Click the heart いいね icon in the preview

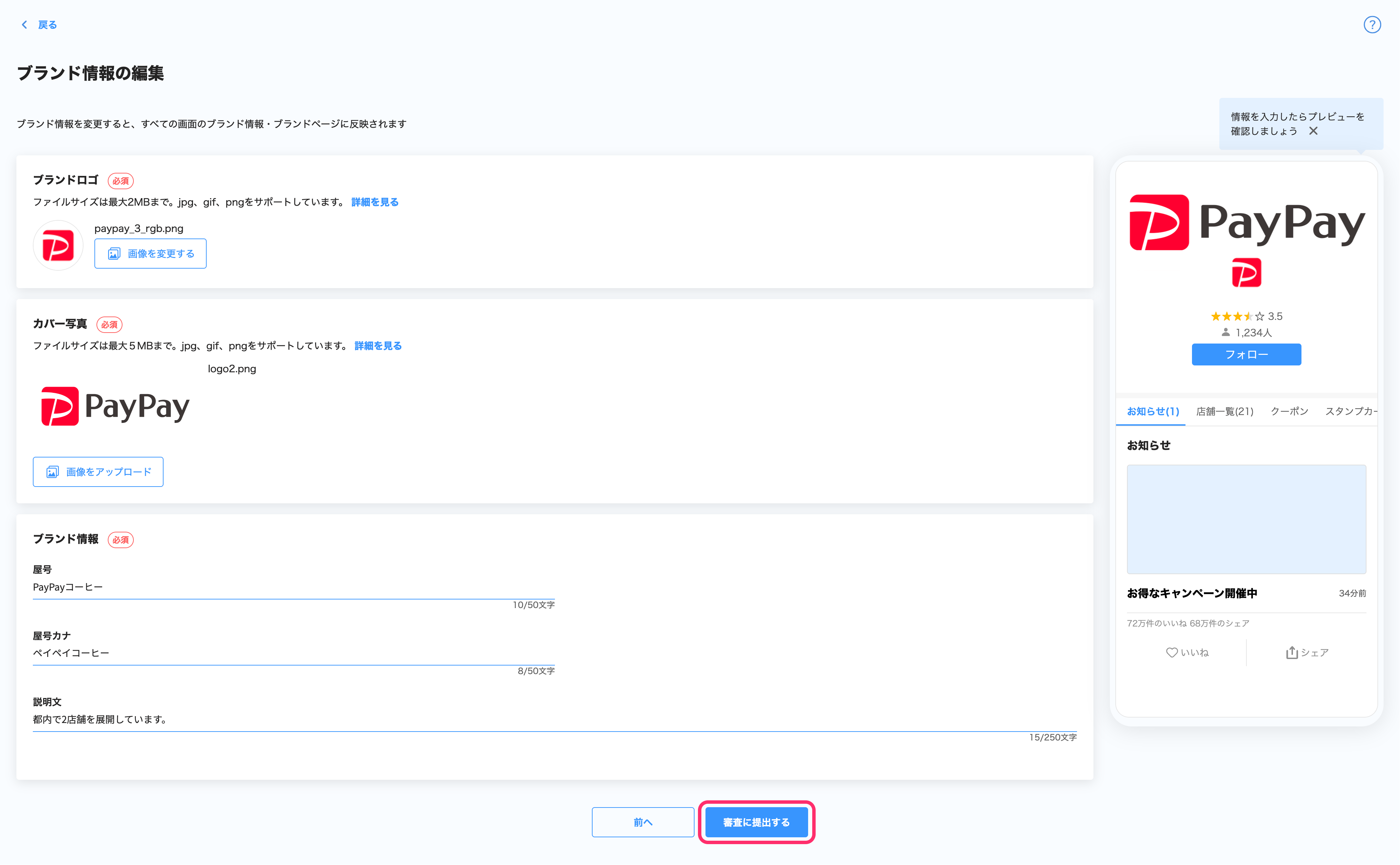pyautogui.click(x=1171, y=652)
